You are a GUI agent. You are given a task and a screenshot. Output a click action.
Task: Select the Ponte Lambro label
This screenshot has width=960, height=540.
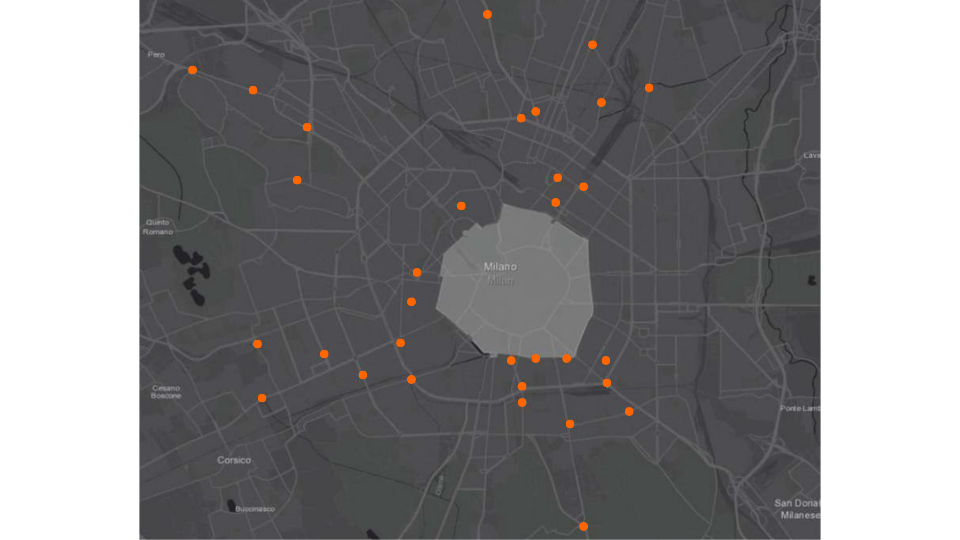(x=800, y=408)
